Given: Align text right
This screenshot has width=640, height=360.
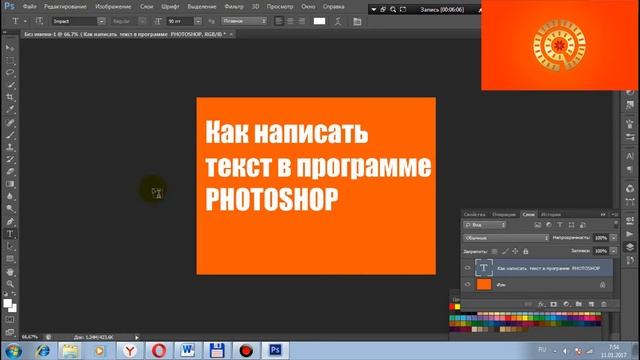Looking at the screenshot, I should pos(302,21).
